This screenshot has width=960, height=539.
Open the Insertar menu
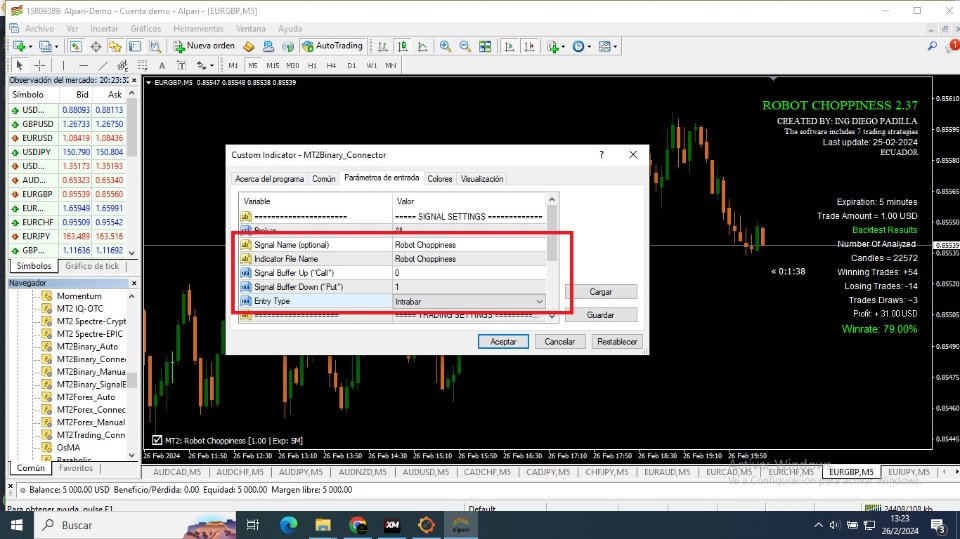(x=104, y=28)
